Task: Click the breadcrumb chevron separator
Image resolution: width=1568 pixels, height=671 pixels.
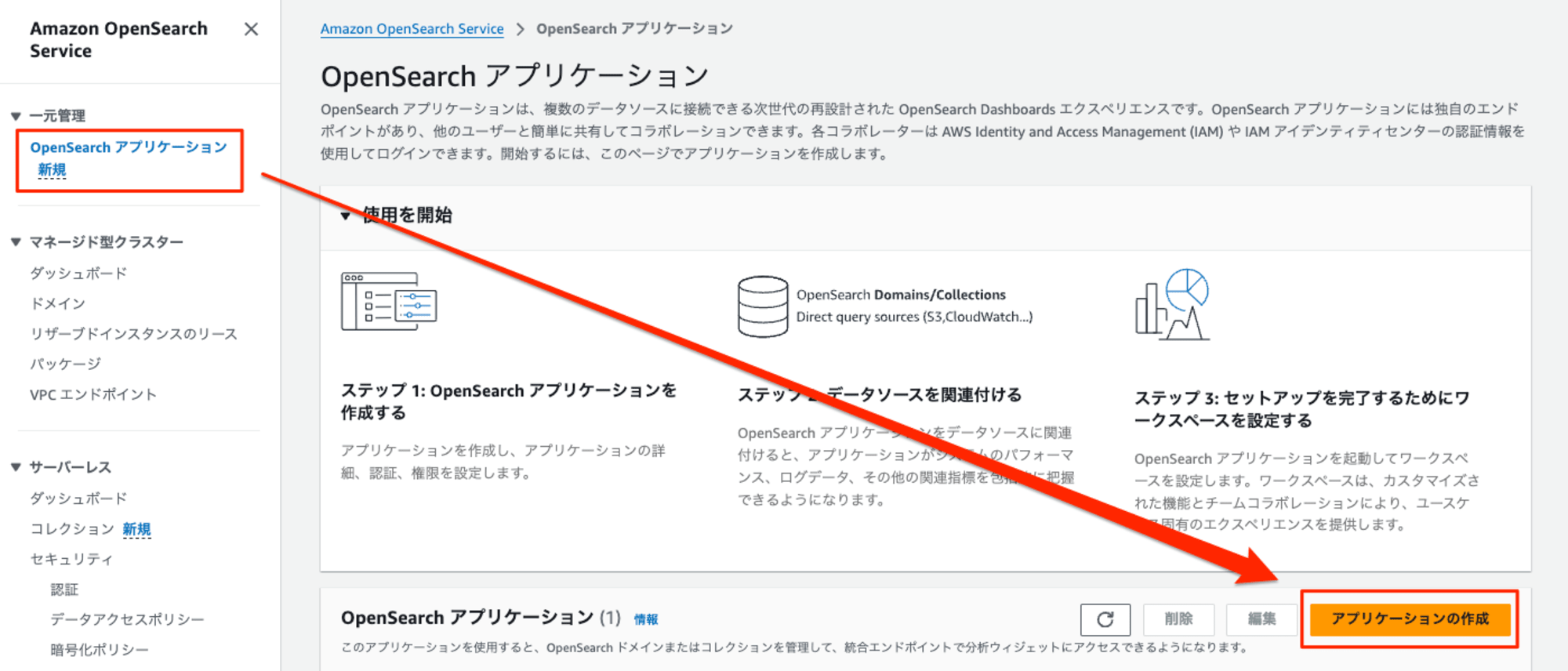Action: click(x=520, y=29)
